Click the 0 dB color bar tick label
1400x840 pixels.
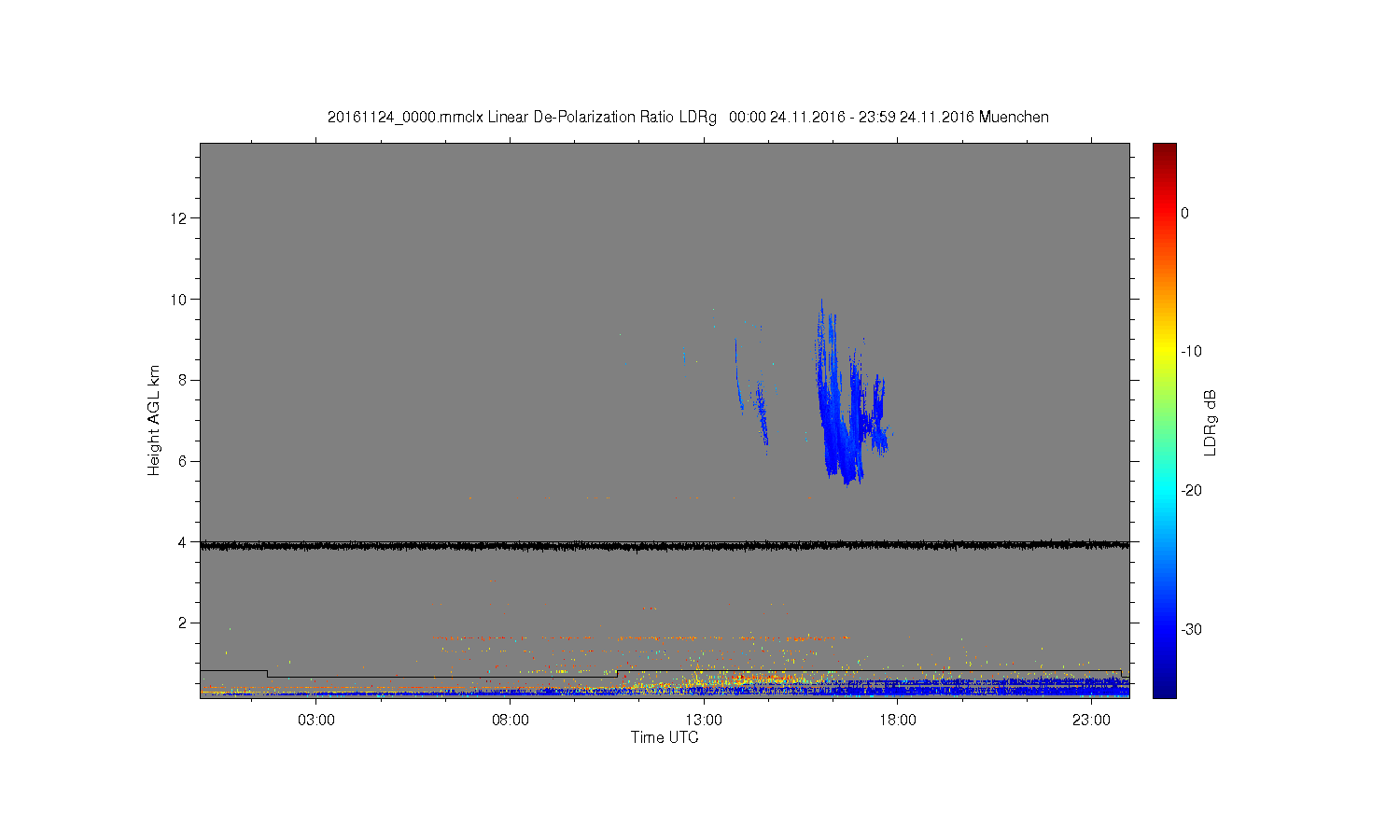pyautogui.click(x=1184, y=214)
